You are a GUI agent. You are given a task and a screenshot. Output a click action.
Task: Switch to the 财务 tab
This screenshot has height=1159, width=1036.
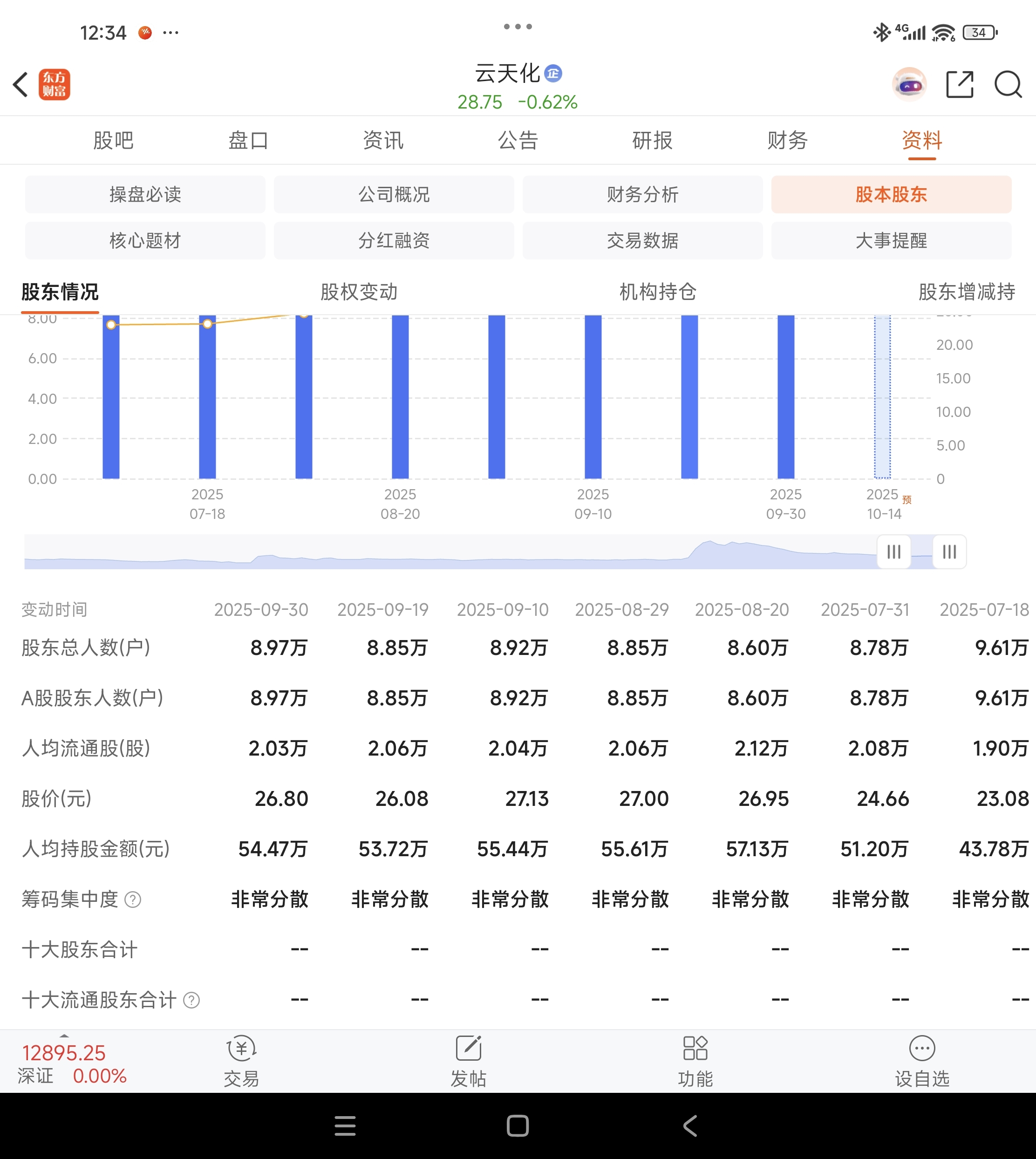coord(787,140)
